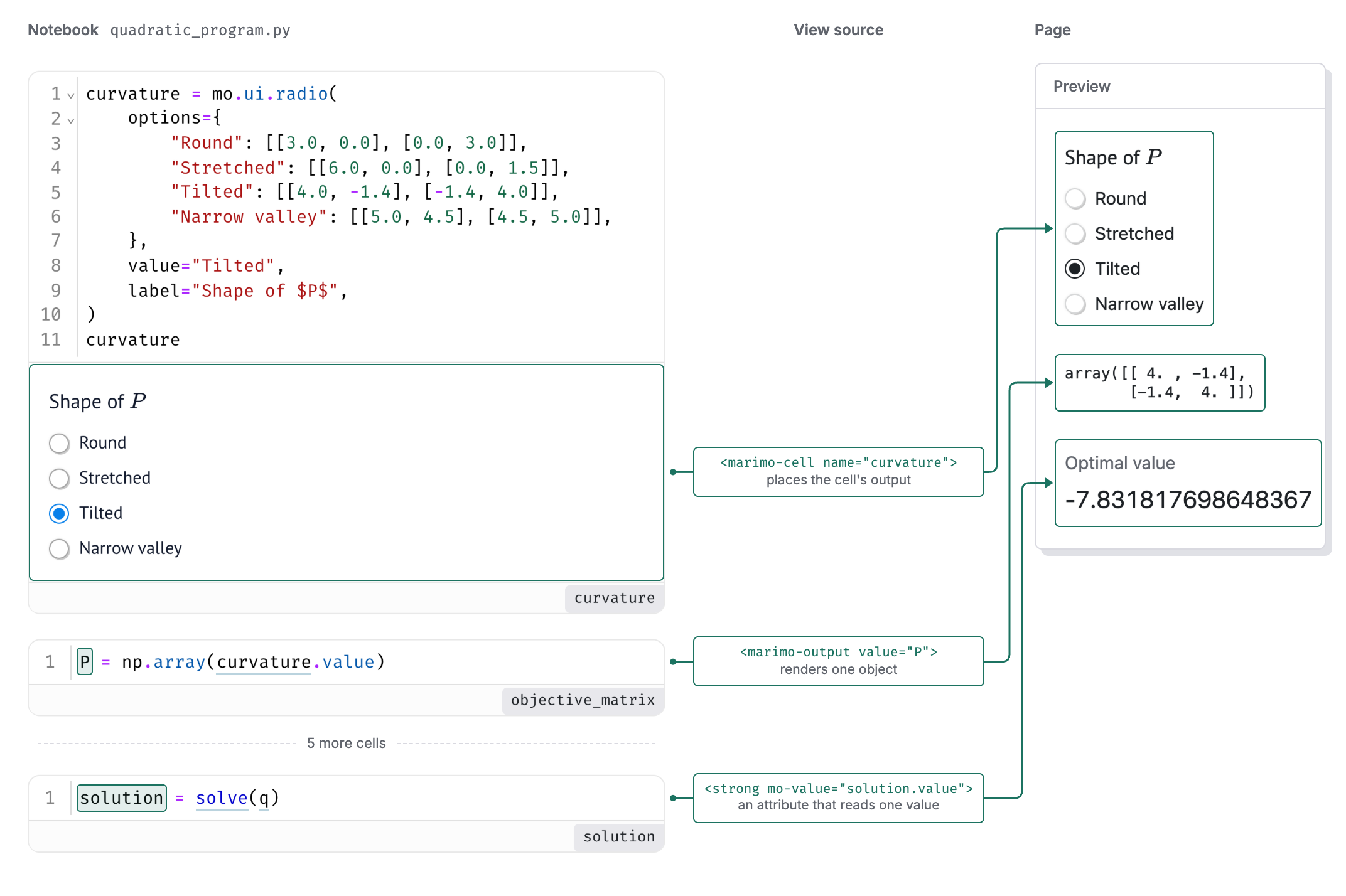
Task: Click the objective_matrix cell name tag
Action: point(583,700)
